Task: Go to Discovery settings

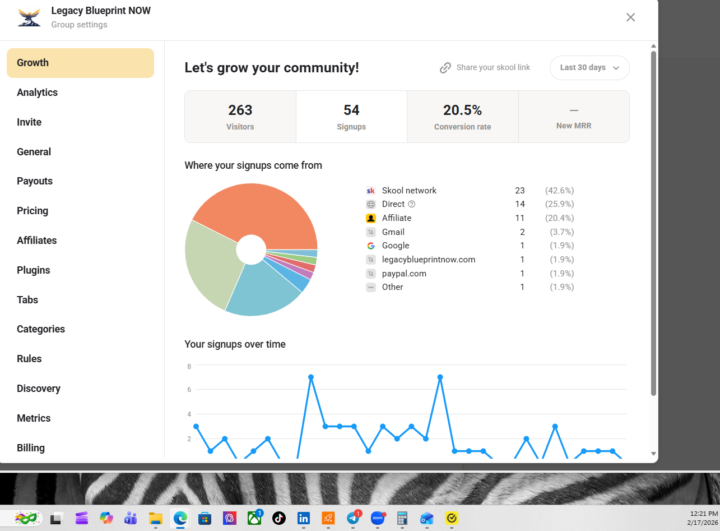Action: [x=39, y=389]
